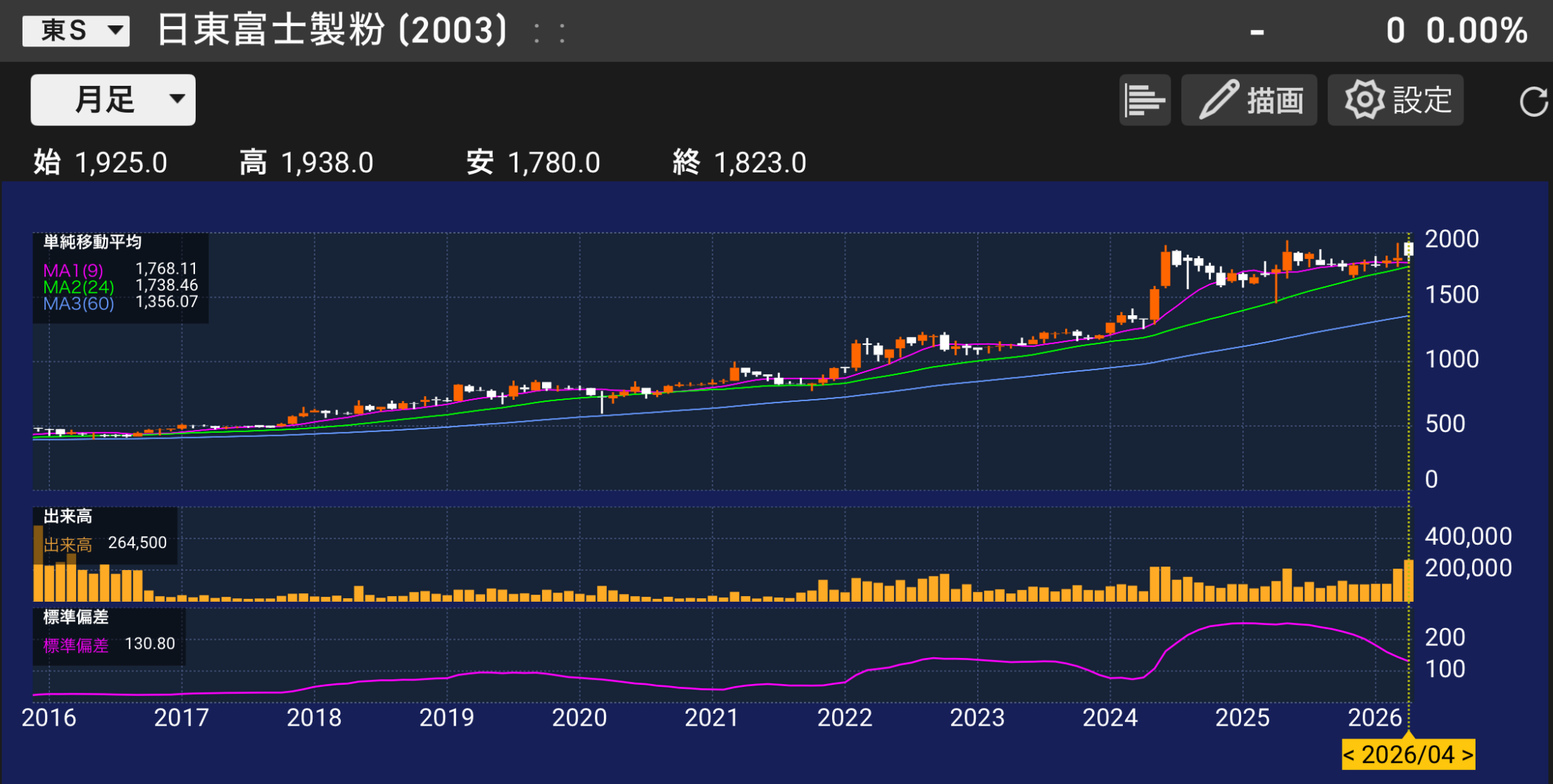
Task: Select the MA3(60) legend label
Action: click(x=78, y=303)
